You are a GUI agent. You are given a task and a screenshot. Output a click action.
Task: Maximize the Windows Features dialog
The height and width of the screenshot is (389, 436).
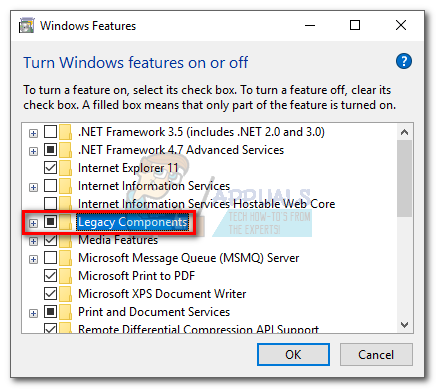[355, 25]
